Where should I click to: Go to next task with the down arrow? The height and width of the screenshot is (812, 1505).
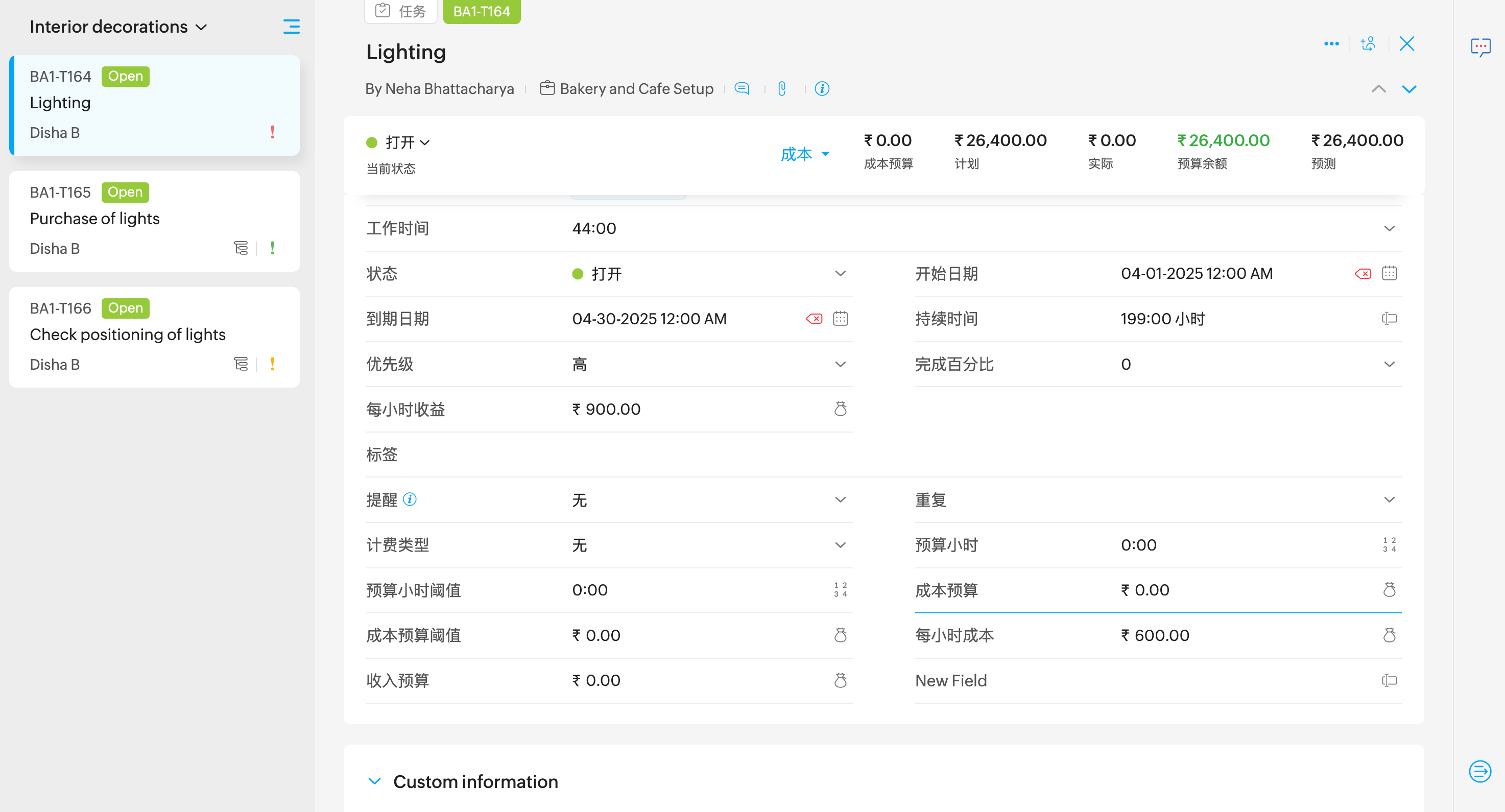tap(1409, 89)
